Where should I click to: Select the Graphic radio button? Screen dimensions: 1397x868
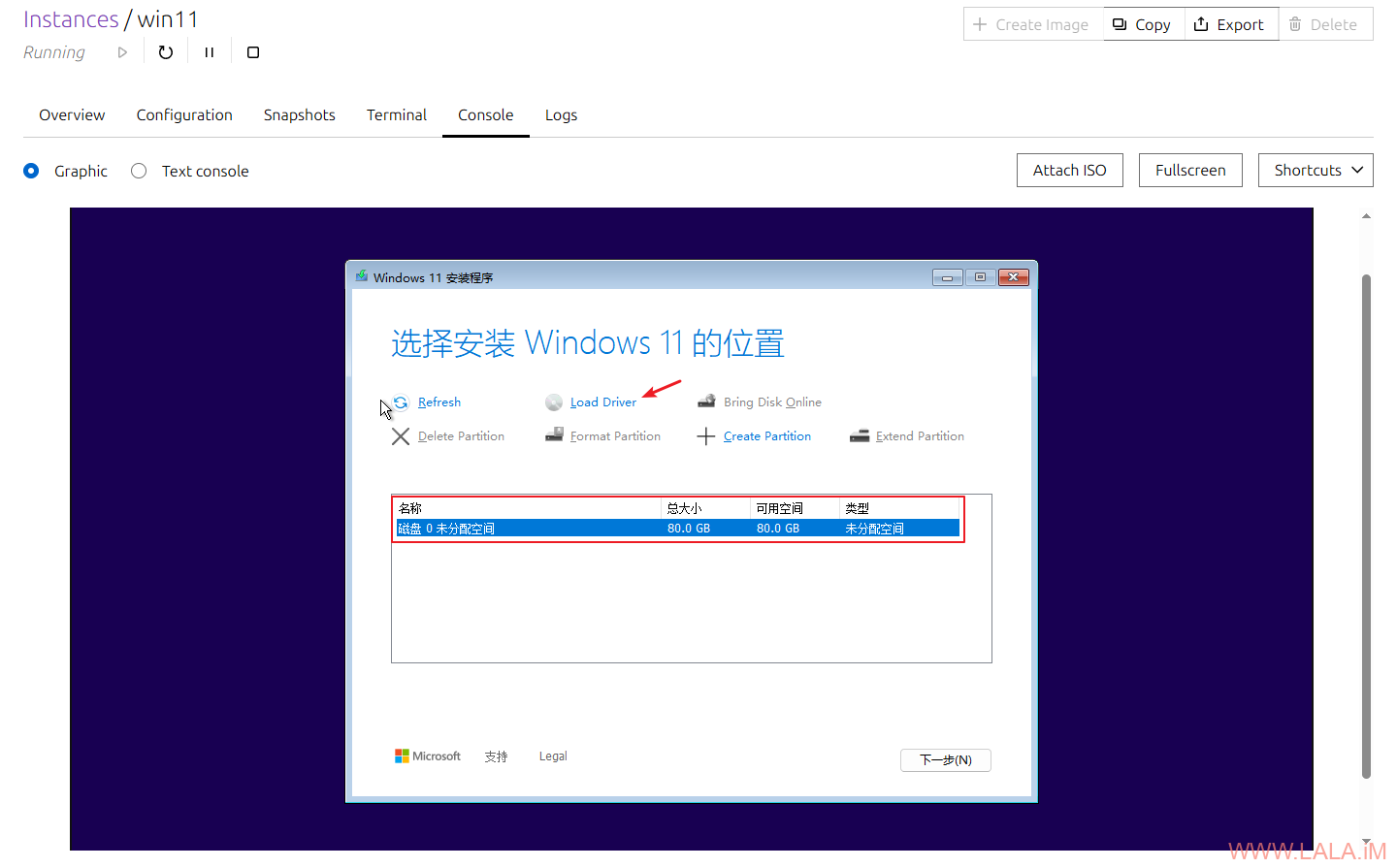tap(32, 171)
